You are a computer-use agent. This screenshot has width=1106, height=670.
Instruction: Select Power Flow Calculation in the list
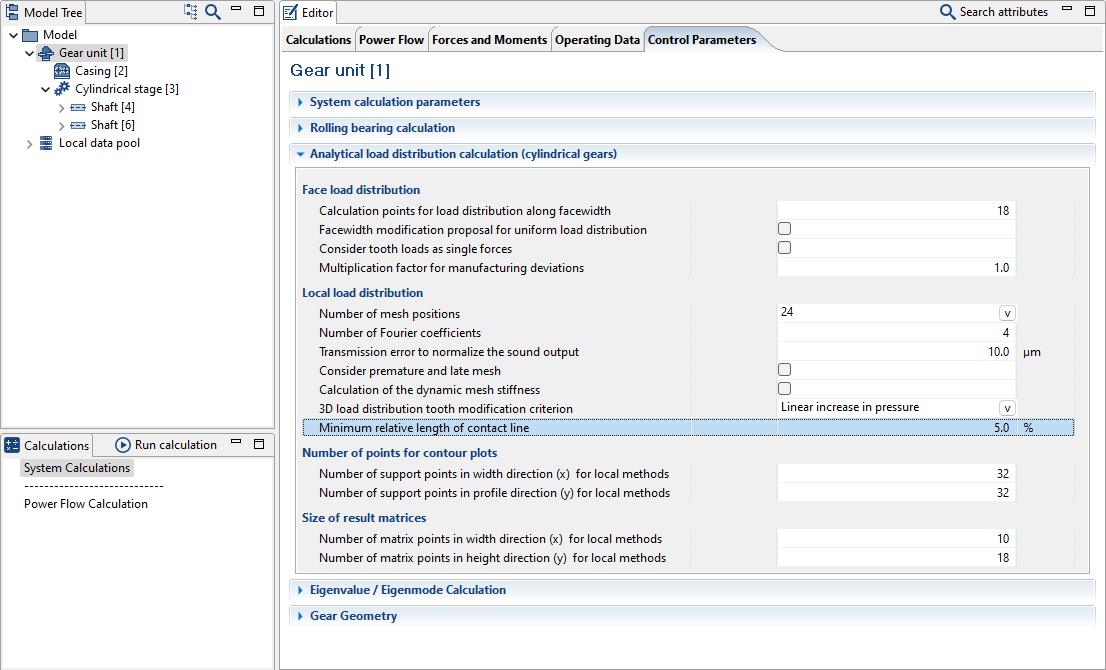coord(86,504)
